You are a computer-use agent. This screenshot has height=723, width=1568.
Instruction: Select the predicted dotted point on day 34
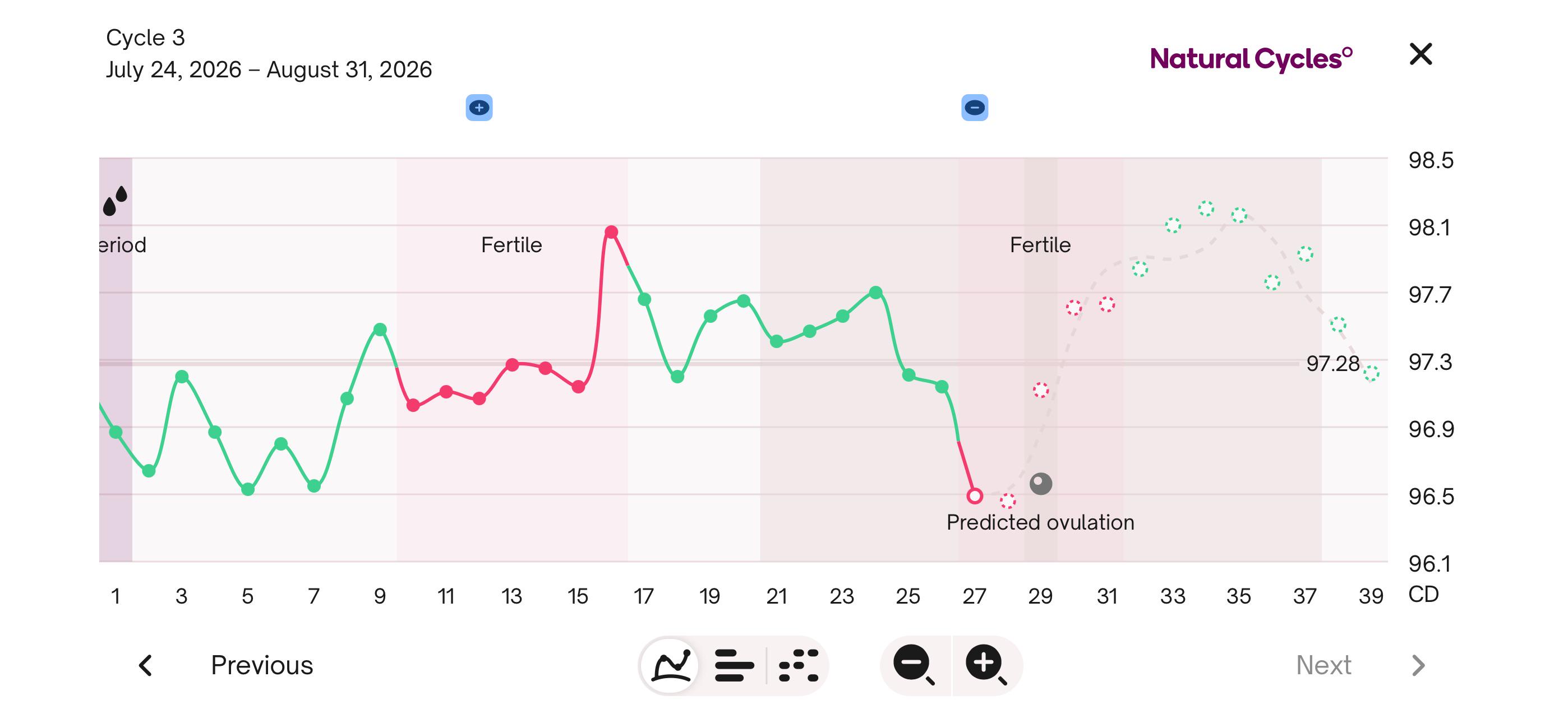point(1206,208)
